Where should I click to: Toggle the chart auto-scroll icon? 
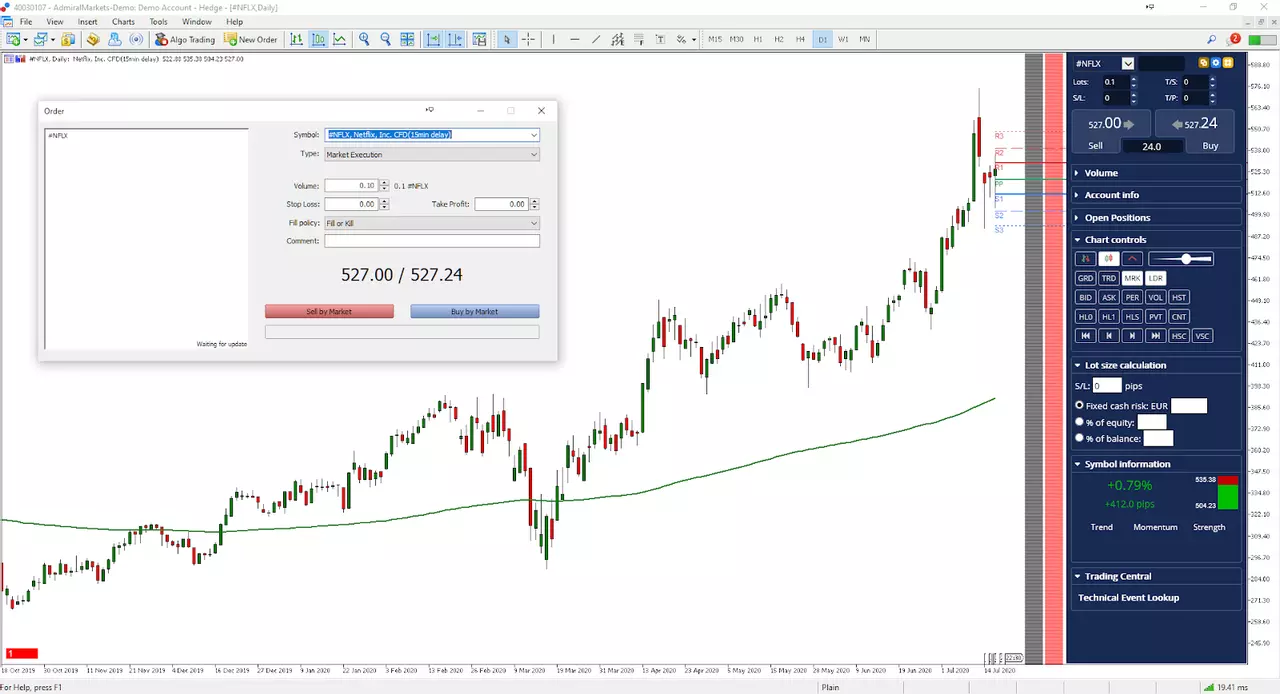click(x=434, y=40)
